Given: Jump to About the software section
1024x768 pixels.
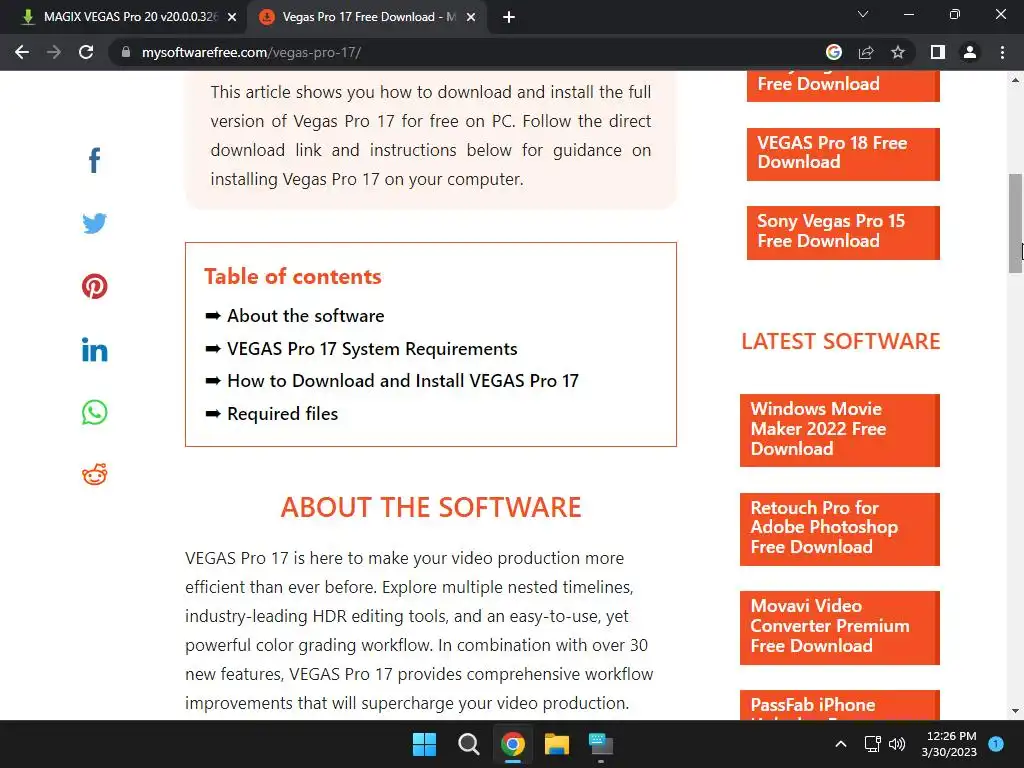Looking at the screenshot, I should click(x=306, y=316).
